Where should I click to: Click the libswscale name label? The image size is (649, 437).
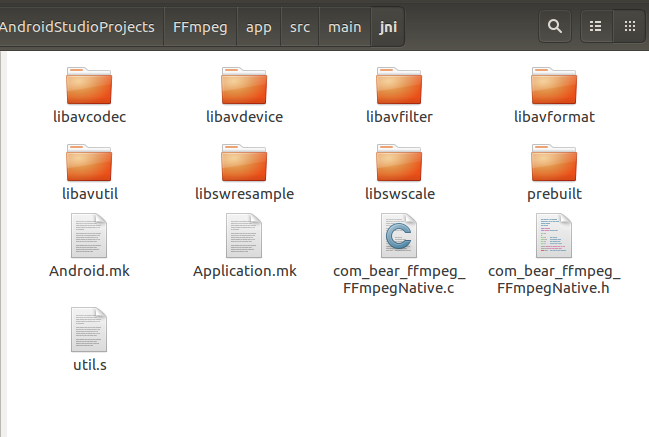400,194
